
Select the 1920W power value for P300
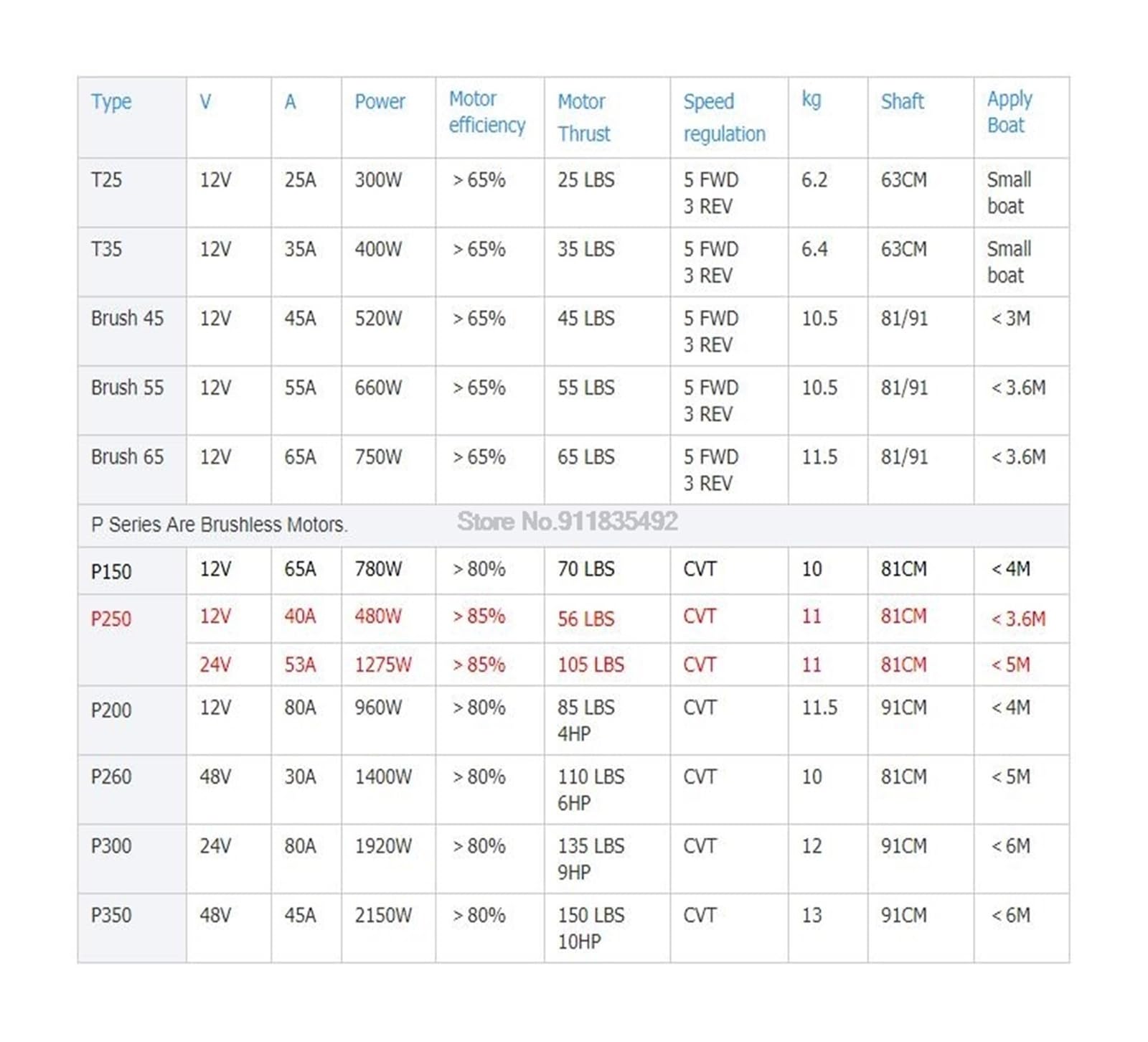[383, 846]
